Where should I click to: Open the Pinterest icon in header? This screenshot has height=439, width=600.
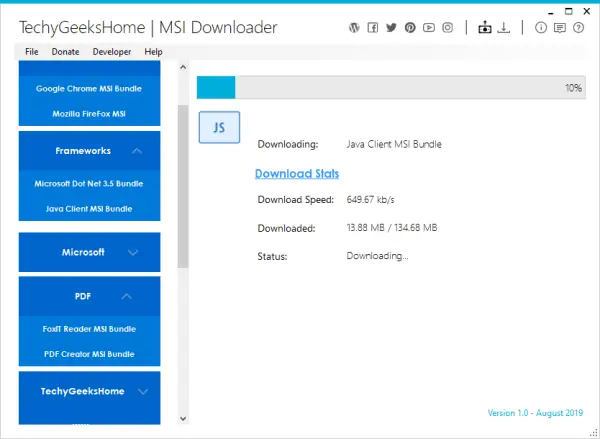pos(410,28)
